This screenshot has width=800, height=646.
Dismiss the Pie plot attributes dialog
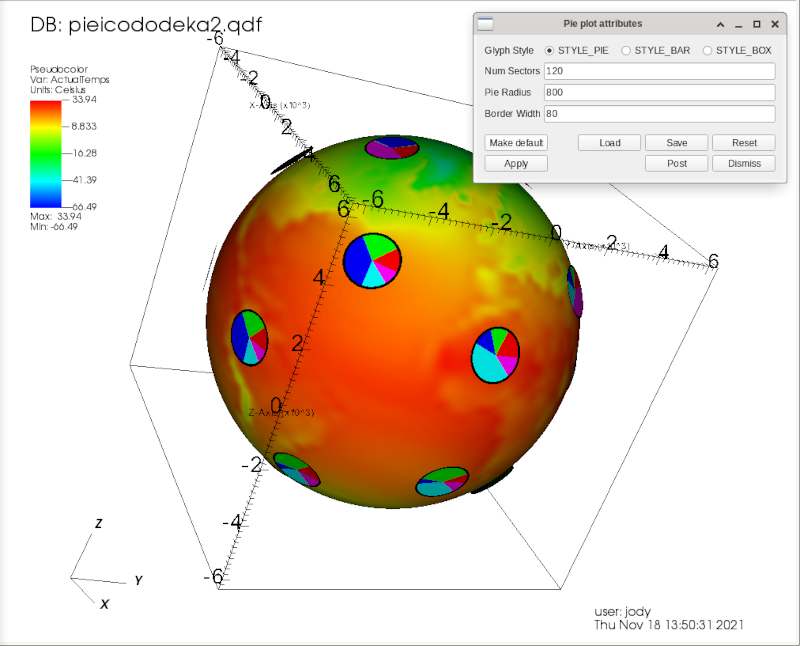tap(744, 164)
